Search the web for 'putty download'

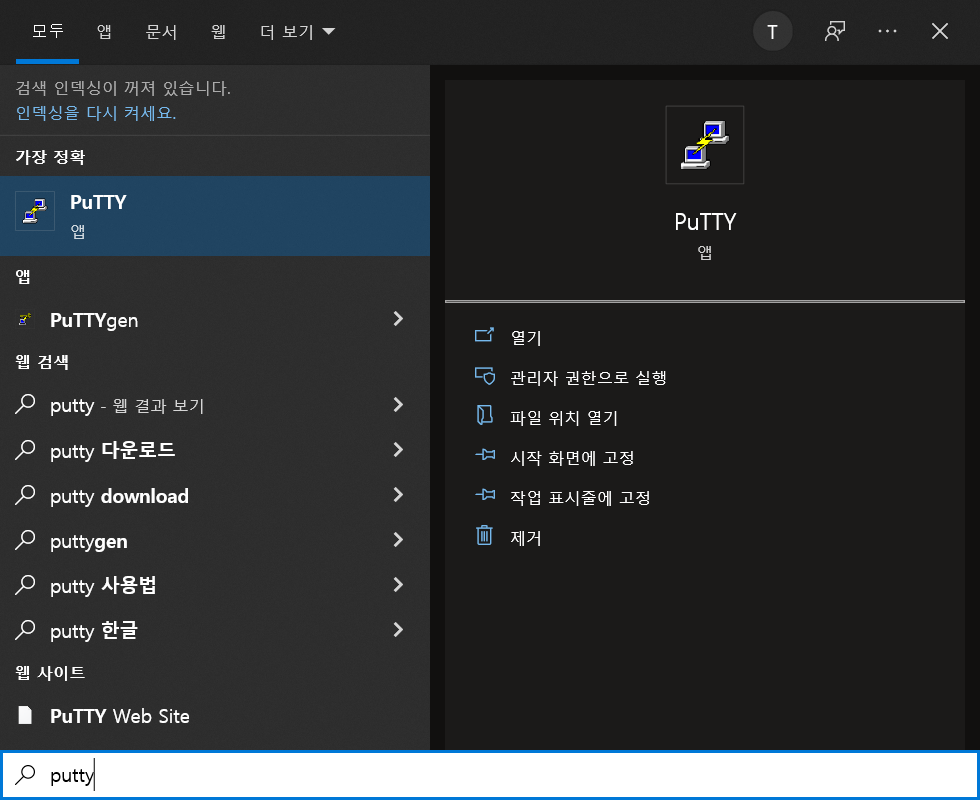pos(214,495)
